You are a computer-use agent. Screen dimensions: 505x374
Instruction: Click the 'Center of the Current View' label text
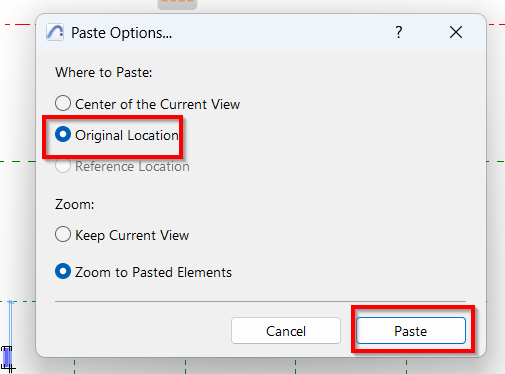[157, 104]
